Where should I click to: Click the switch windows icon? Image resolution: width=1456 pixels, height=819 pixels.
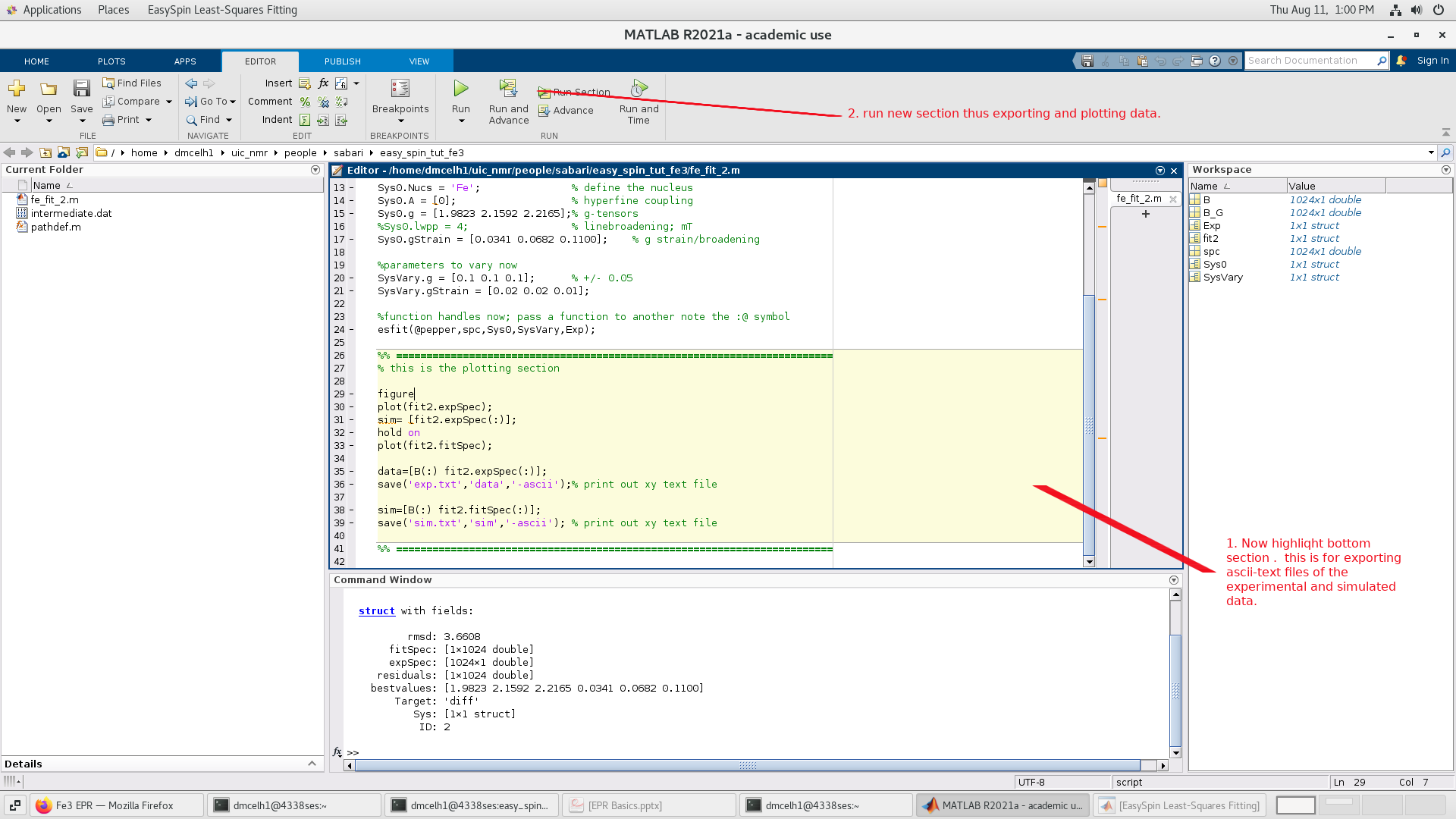click(1197, 61)
